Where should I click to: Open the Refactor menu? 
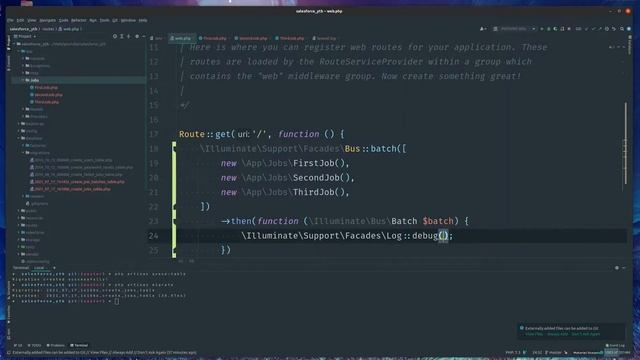click(79, 20)
